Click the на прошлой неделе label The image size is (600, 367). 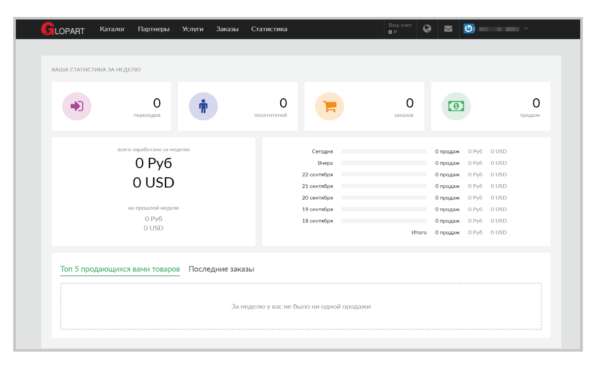pyautogui.click(x=153, y=208)
